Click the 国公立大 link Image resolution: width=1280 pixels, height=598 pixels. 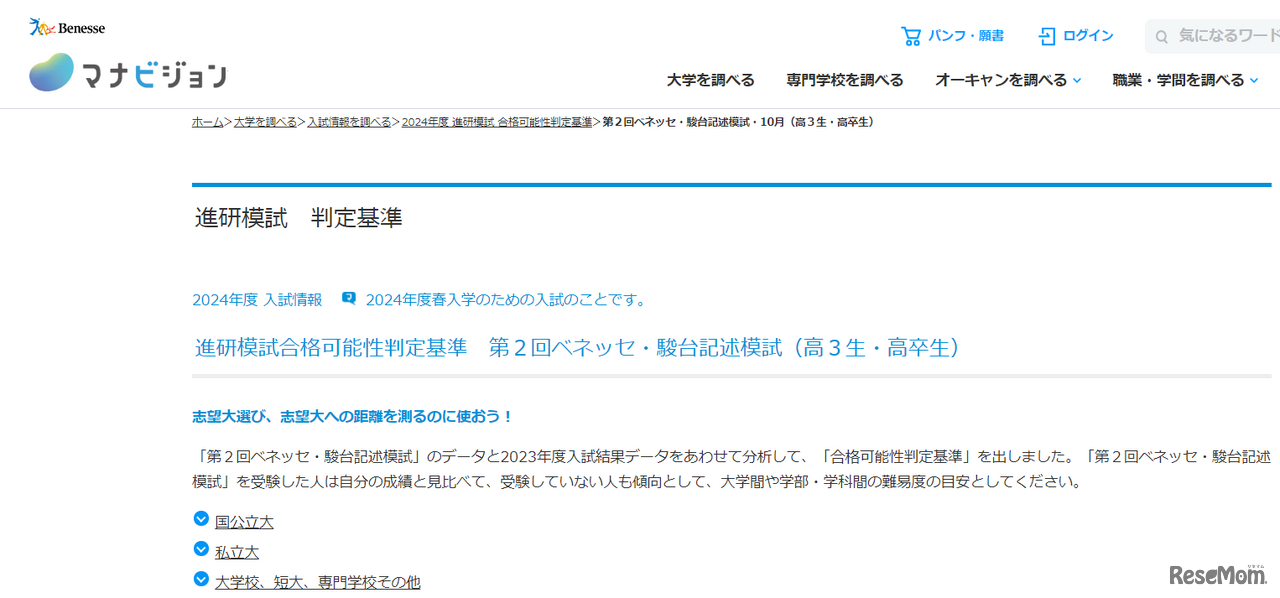point(243,520)
